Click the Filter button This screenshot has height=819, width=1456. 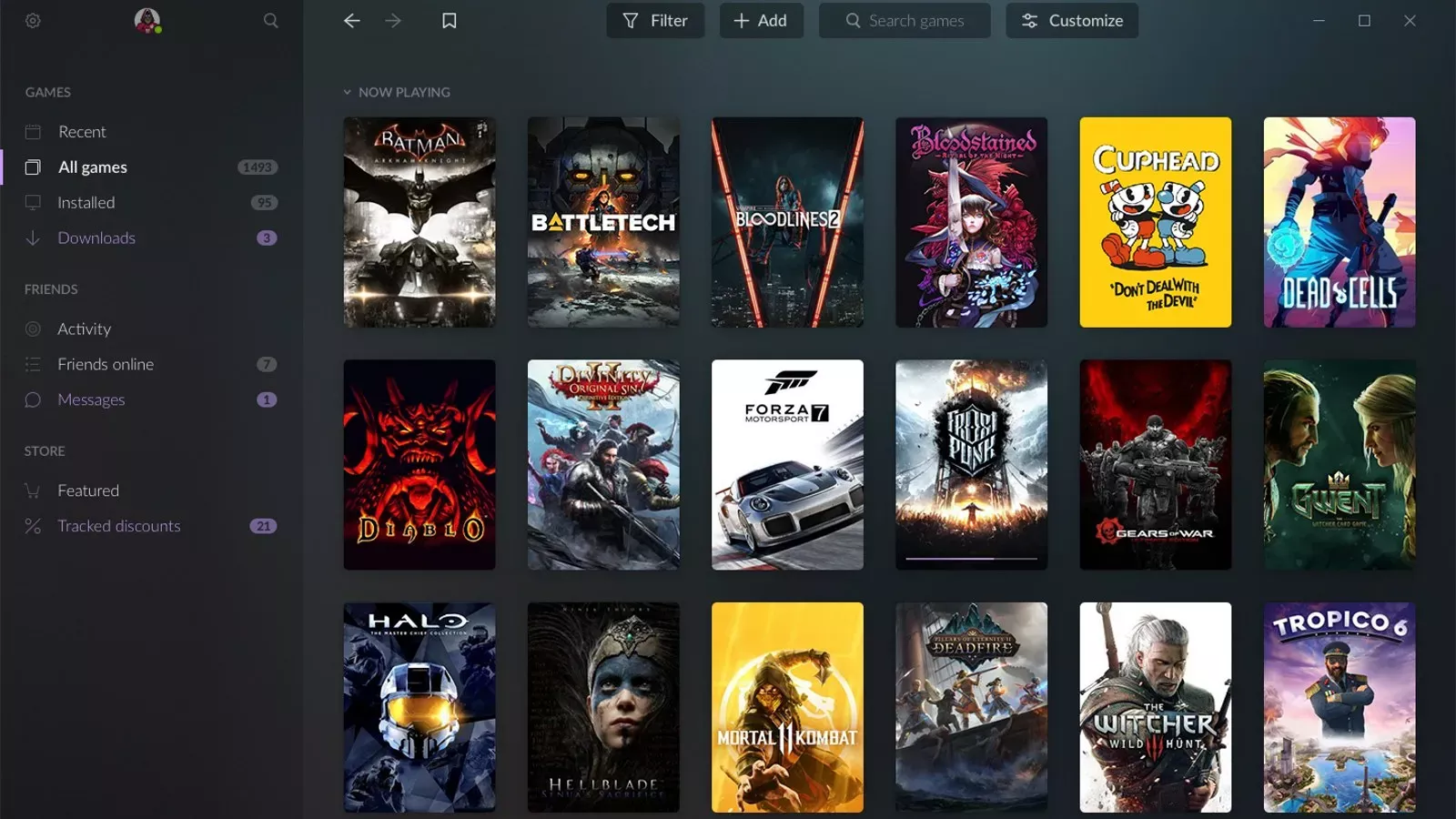655,20
